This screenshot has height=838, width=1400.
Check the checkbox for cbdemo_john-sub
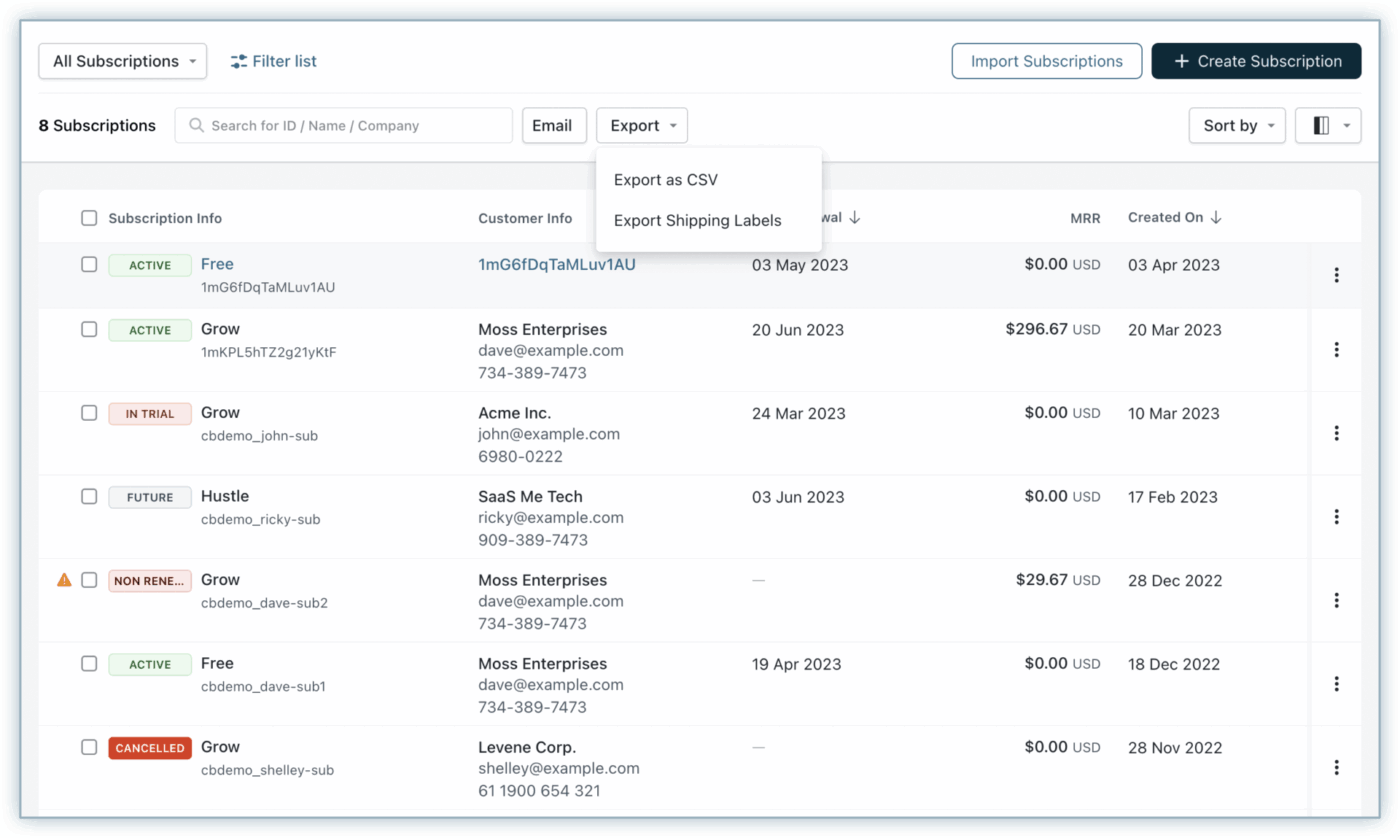[88, 414]
